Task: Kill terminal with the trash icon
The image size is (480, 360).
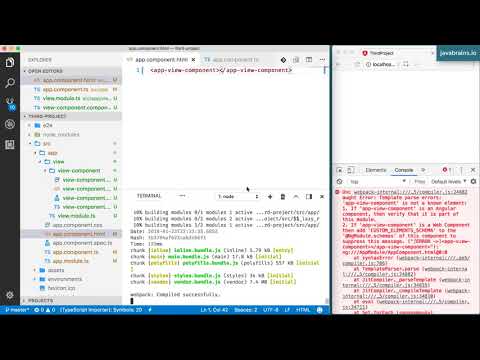Action: pyautogui.click(x=283, y=197)
